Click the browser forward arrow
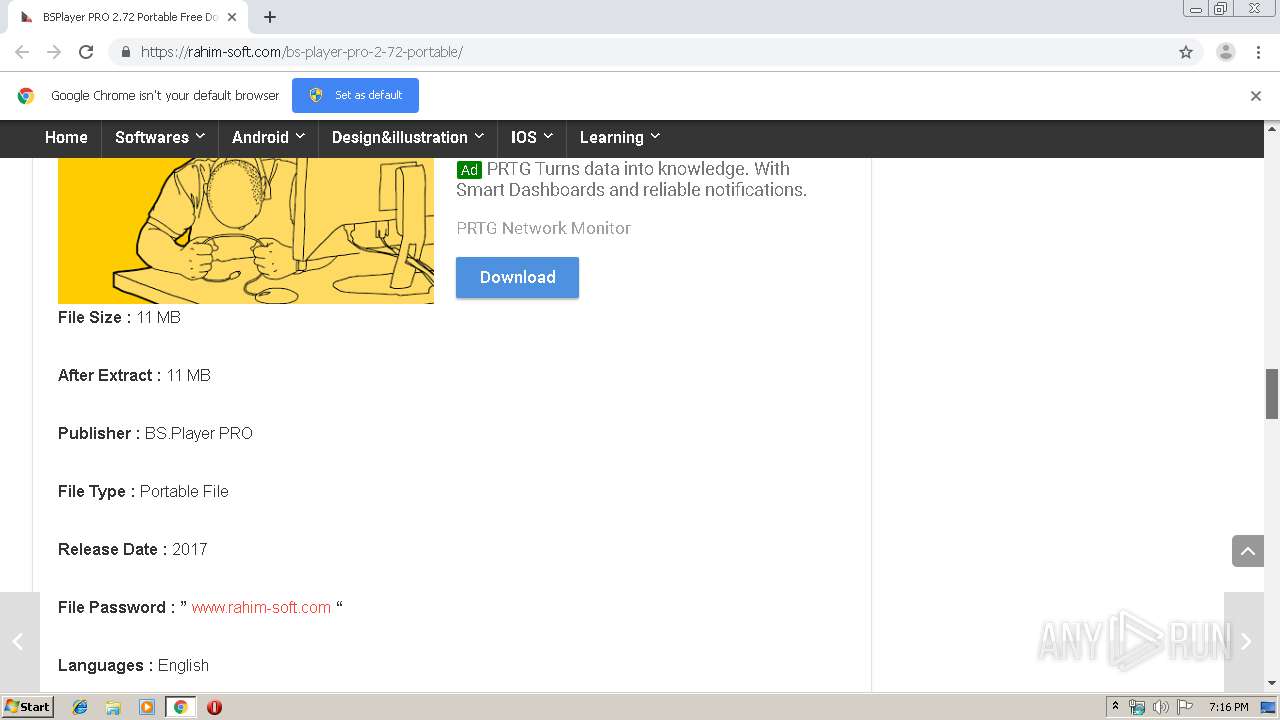The width and height of the screenshot is (1280, 720). click(54, 52)
